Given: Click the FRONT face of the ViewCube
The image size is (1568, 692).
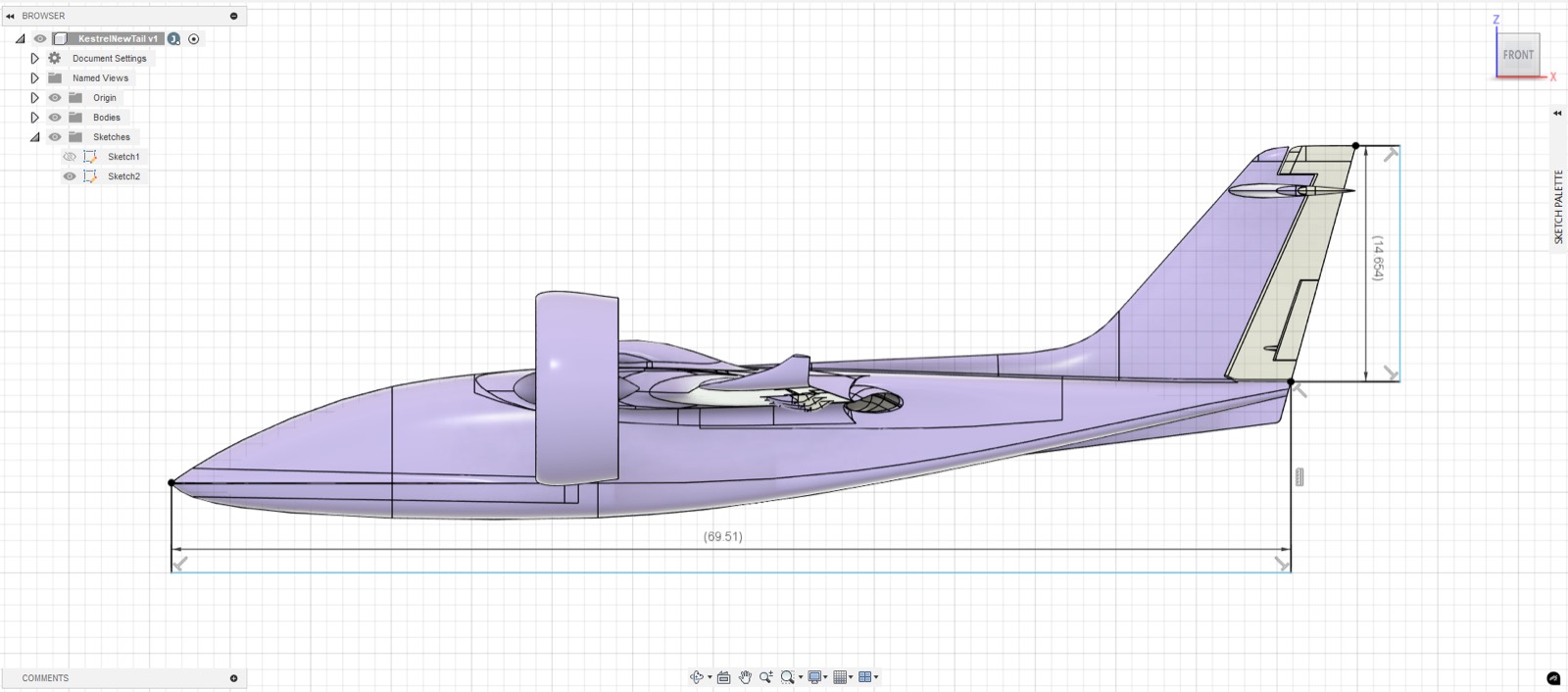Looking at the screenshot, I should coord(1518,55).
